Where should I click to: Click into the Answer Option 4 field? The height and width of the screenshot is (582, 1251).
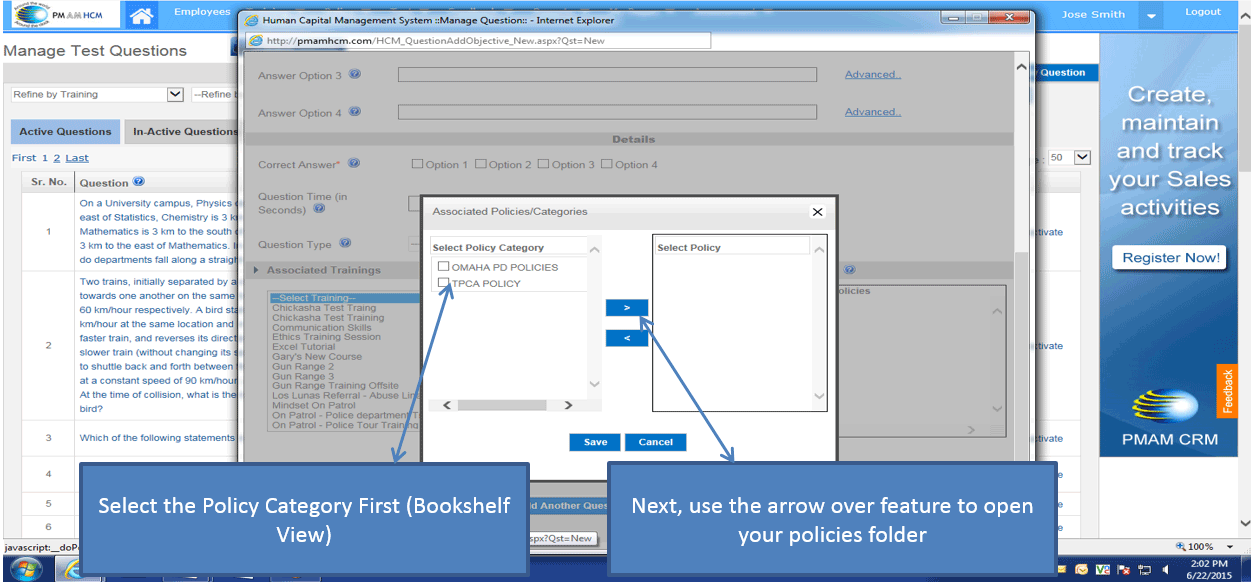tap(607, 112)
